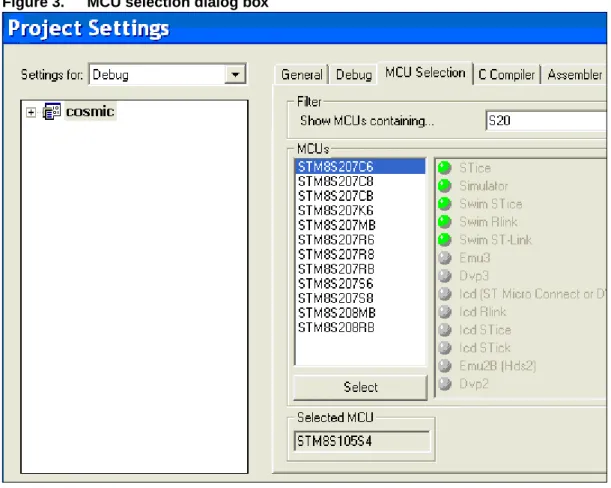Click the Selected MCU STM8S105S4 field
Screen dimensions: 611x488
click(362, 441)
